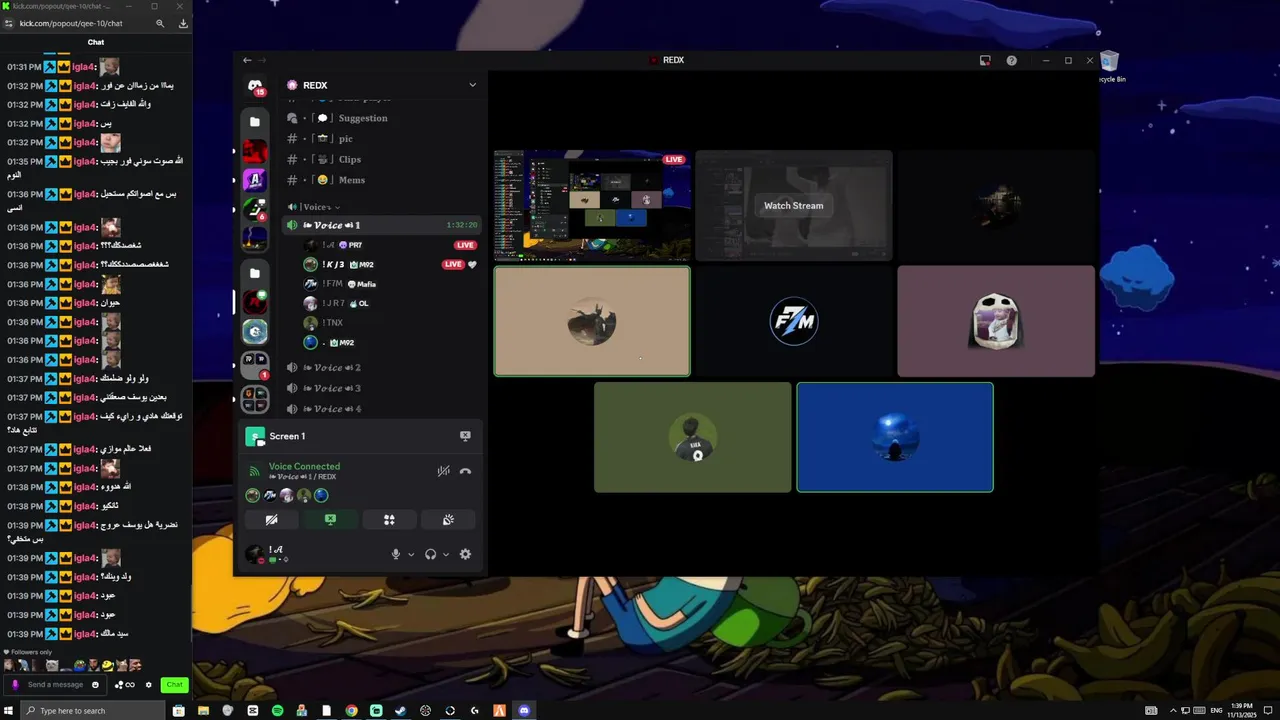This screenshot has width=1280, height=720.
Task: Open Discord from the taskbar
Action: pos(524,711)
